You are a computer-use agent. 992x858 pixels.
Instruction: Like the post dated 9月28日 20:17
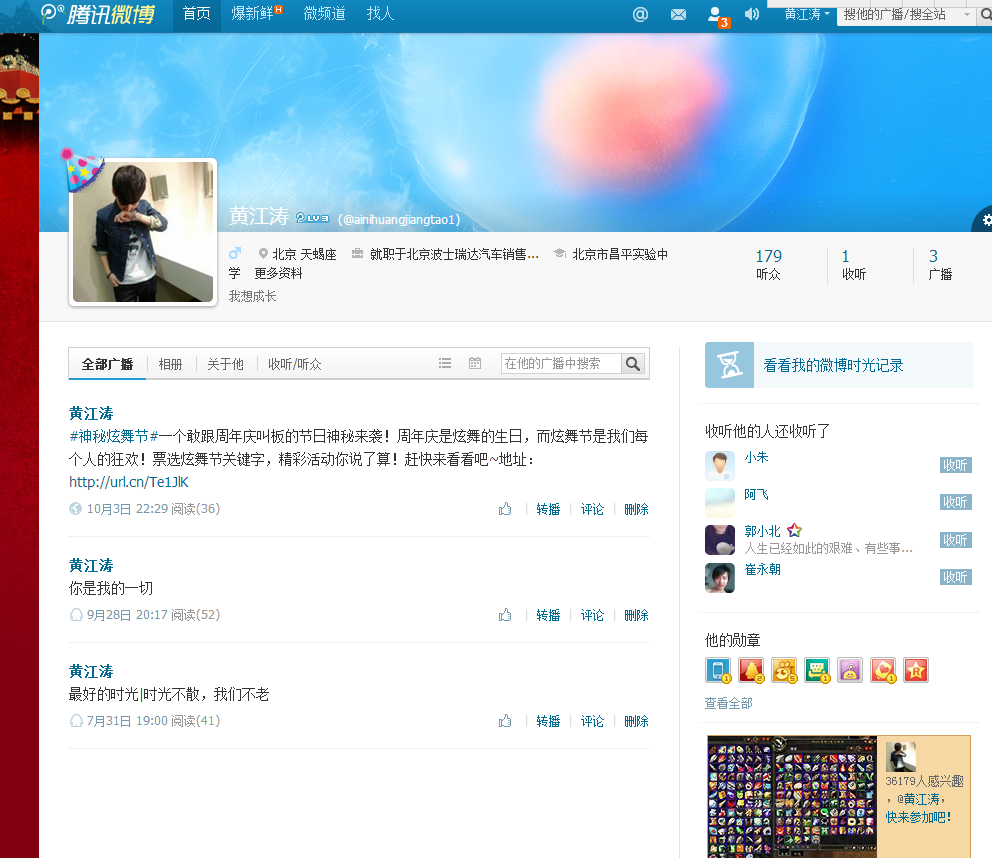(x=505, y=615)
